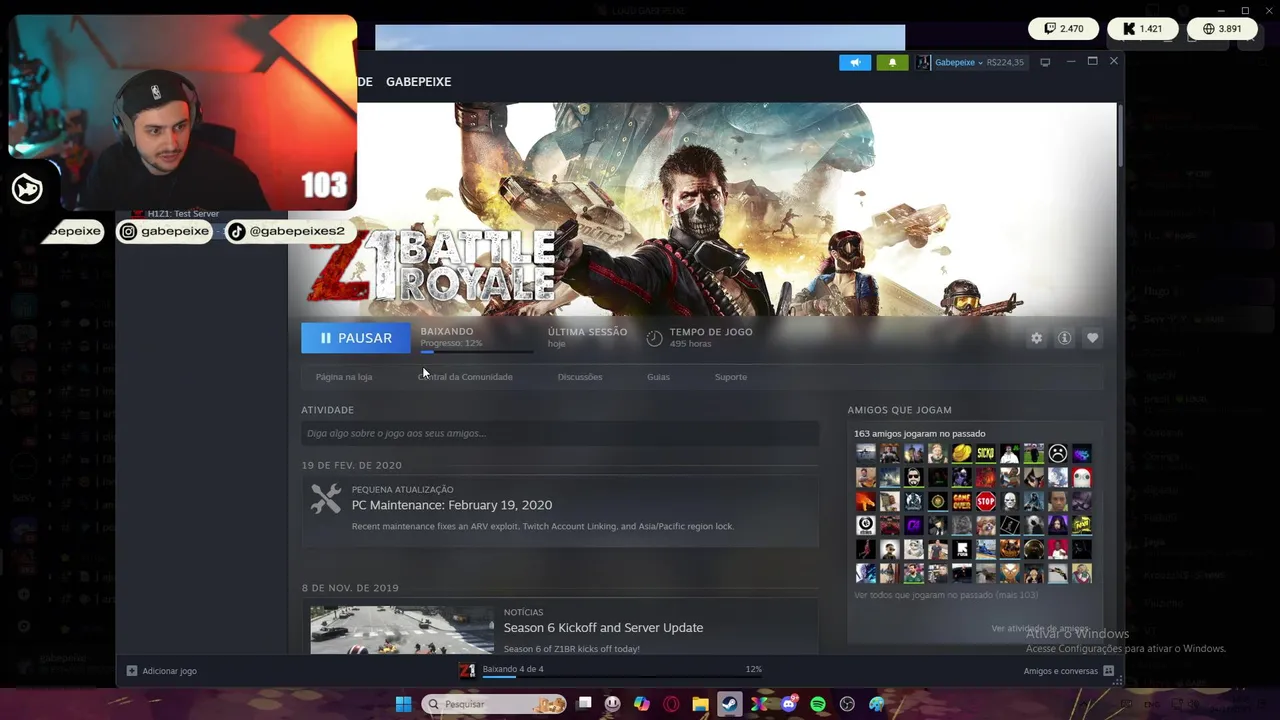The image size is (1280, 720).
Task: Click the Instagram gabepeixe overlay tag
Action: (x=165, y=232)
